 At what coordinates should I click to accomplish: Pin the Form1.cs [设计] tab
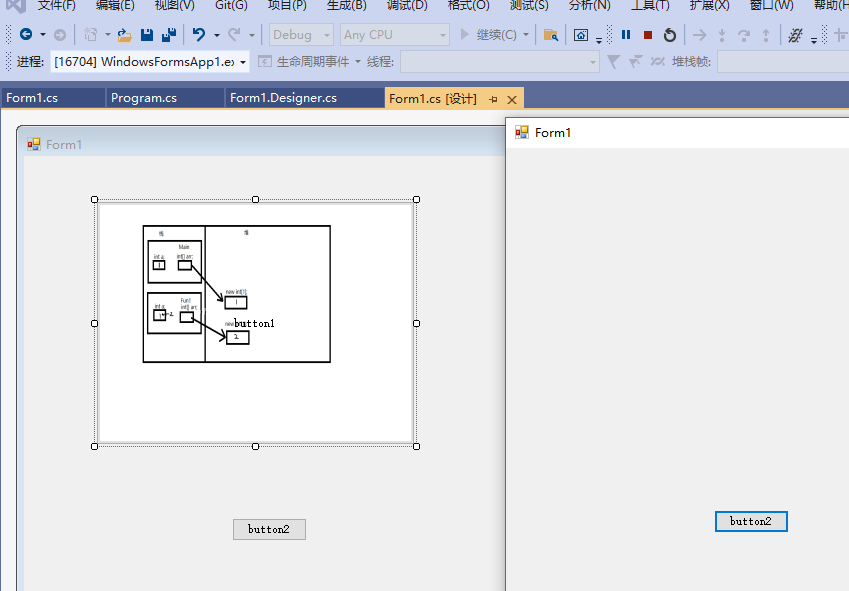493,99
